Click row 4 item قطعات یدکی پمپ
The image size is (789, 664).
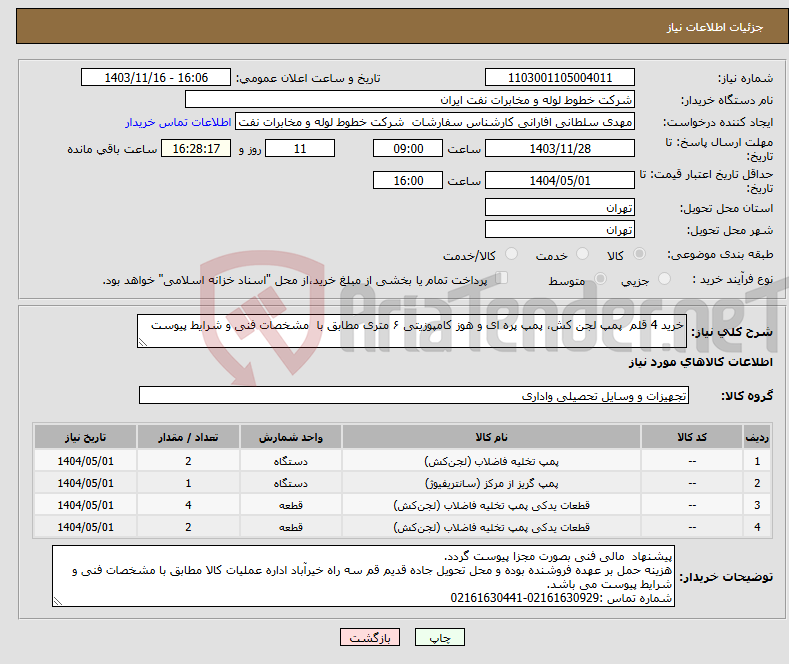point(491,527)
